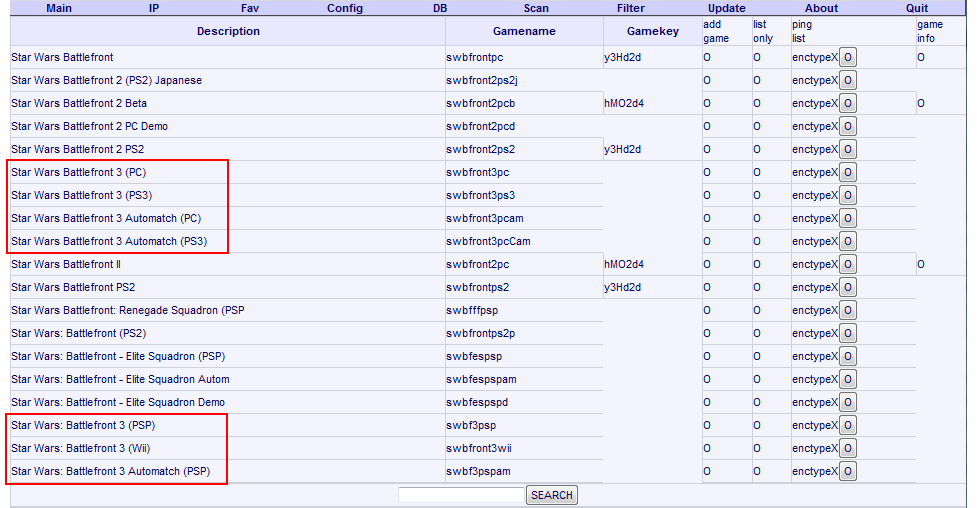Click O ping button for Renegade Squadron row

[847, 310]
